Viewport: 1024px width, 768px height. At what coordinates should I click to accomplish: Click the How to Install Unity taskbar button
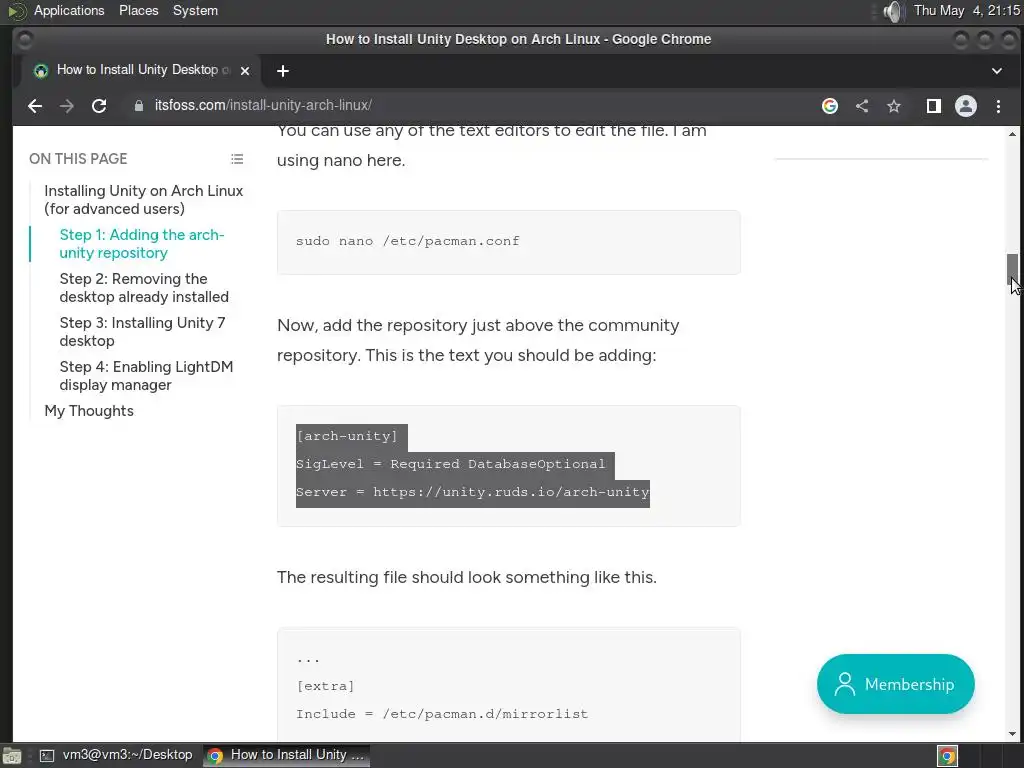tap(287, 755)
